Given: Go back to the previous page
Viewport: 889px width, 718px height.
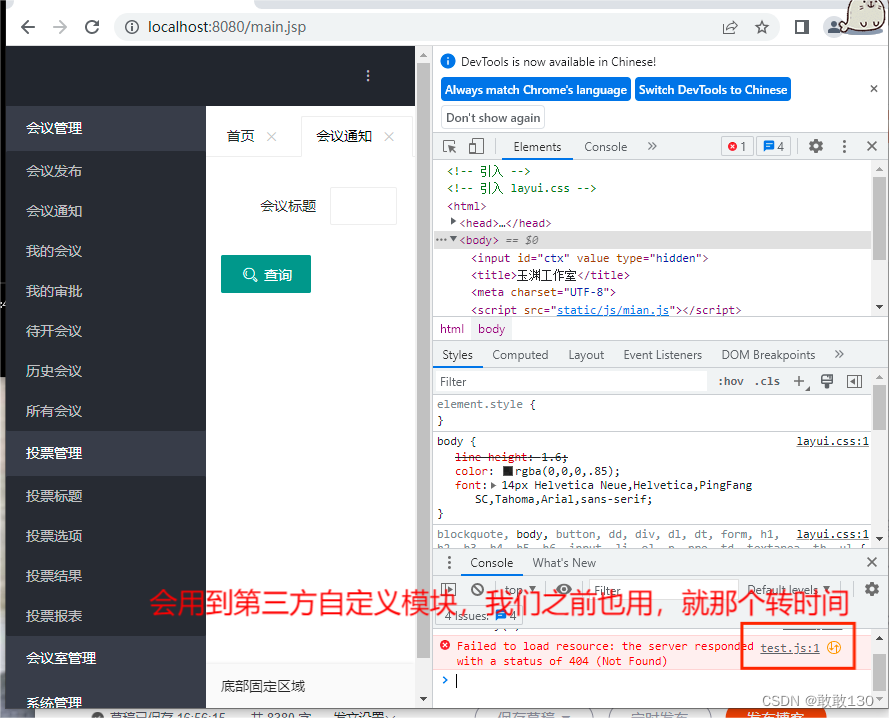Looking at the screenshot, I should 28,27.
